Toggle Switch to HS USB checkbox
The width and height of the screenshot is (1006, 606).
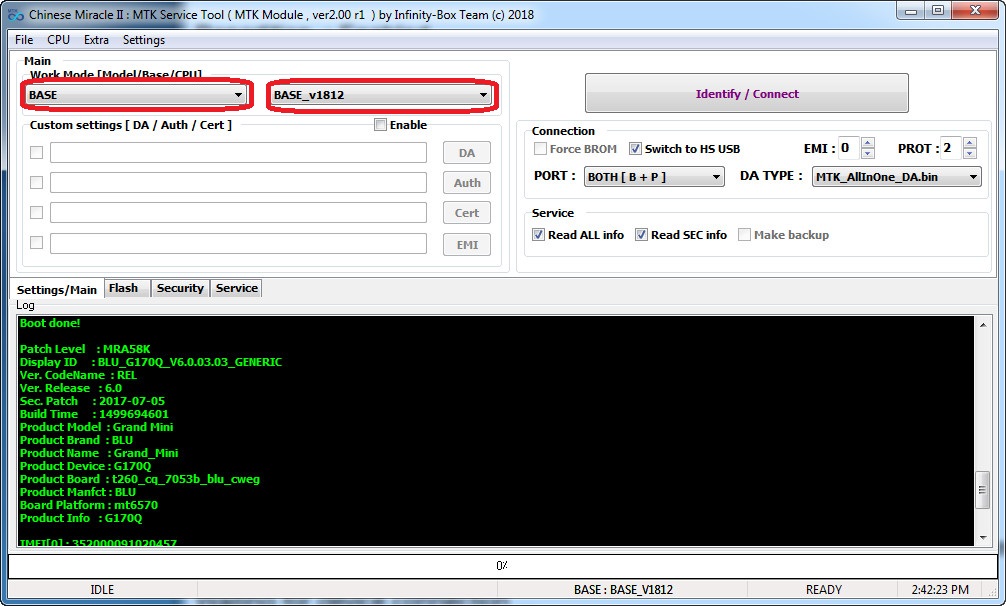[x=635, y=149]
